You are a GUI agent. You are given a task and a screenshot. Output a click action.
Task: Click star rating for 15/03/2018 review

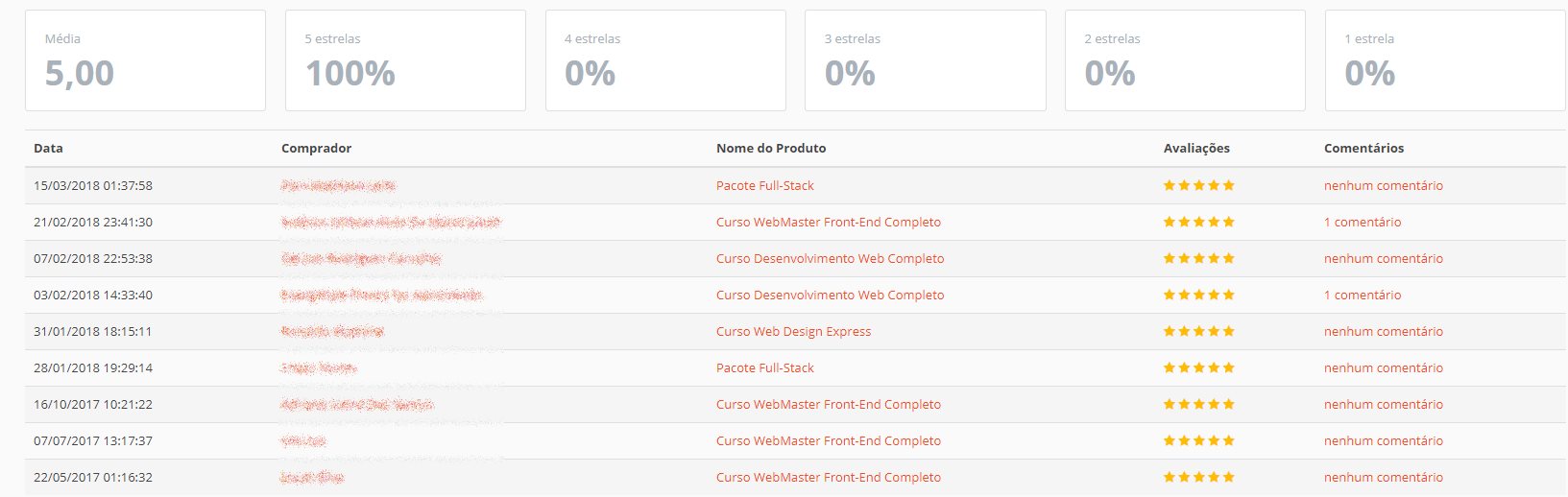(x=1198, y=185)
